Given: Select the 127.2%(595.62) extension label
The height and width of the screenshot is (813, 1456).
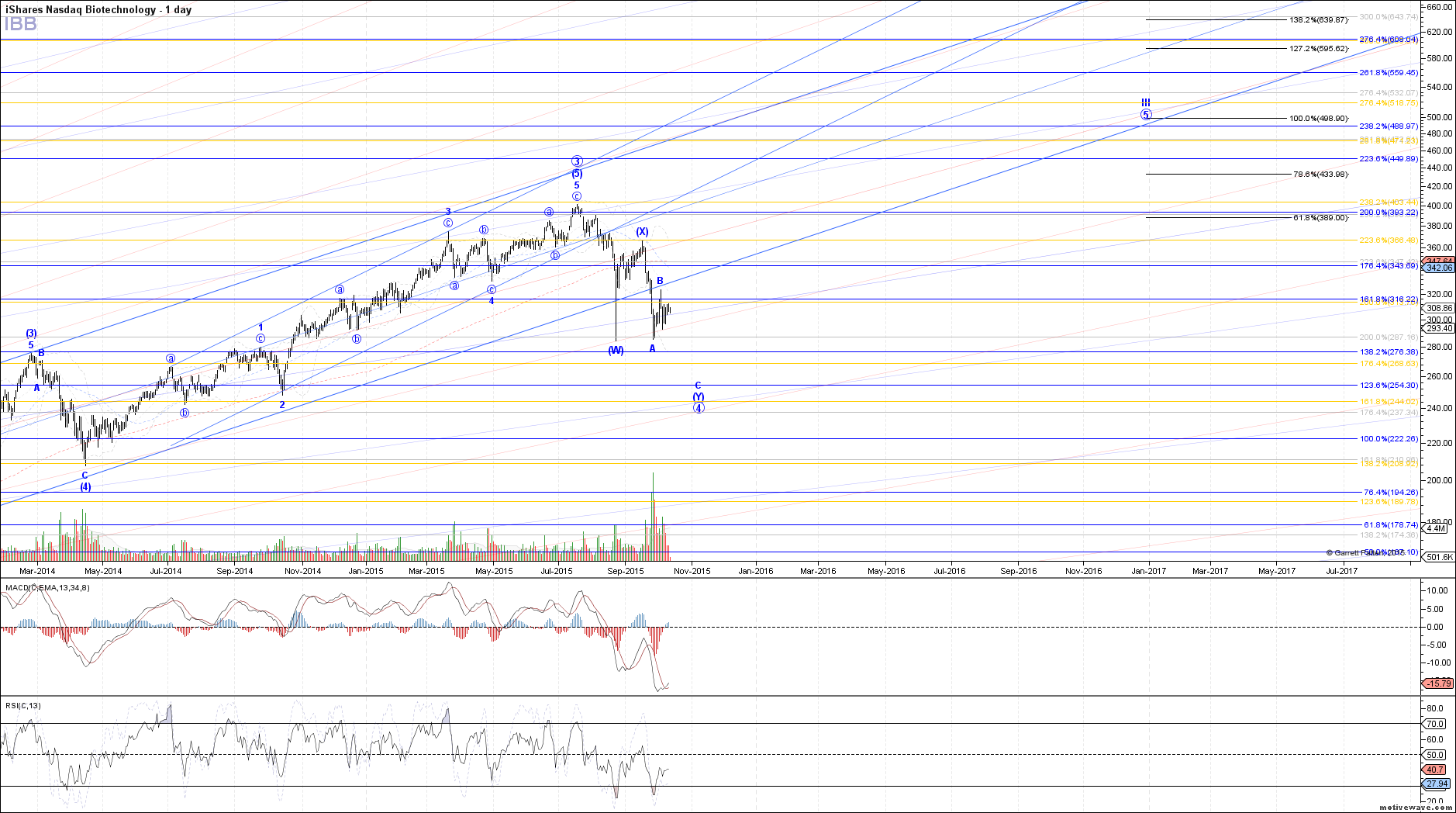Looking at the screenshot, I should (1319, 48).
